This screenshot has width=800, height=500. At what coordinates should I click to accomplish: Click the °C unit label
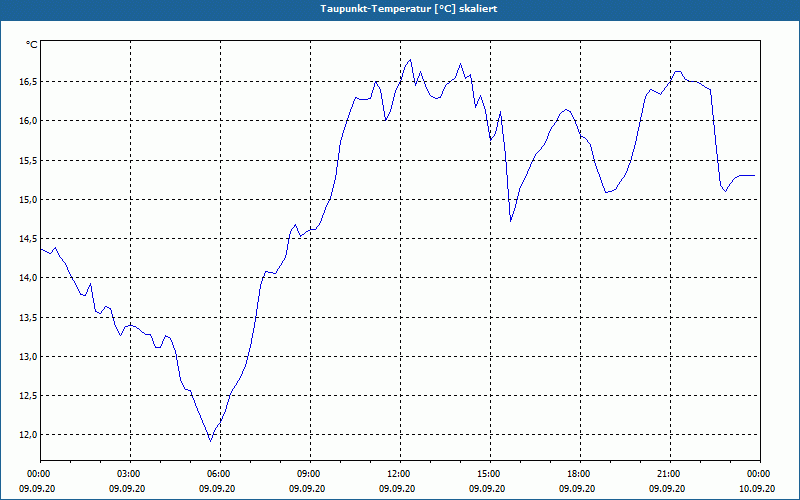(x=31, y=45)
